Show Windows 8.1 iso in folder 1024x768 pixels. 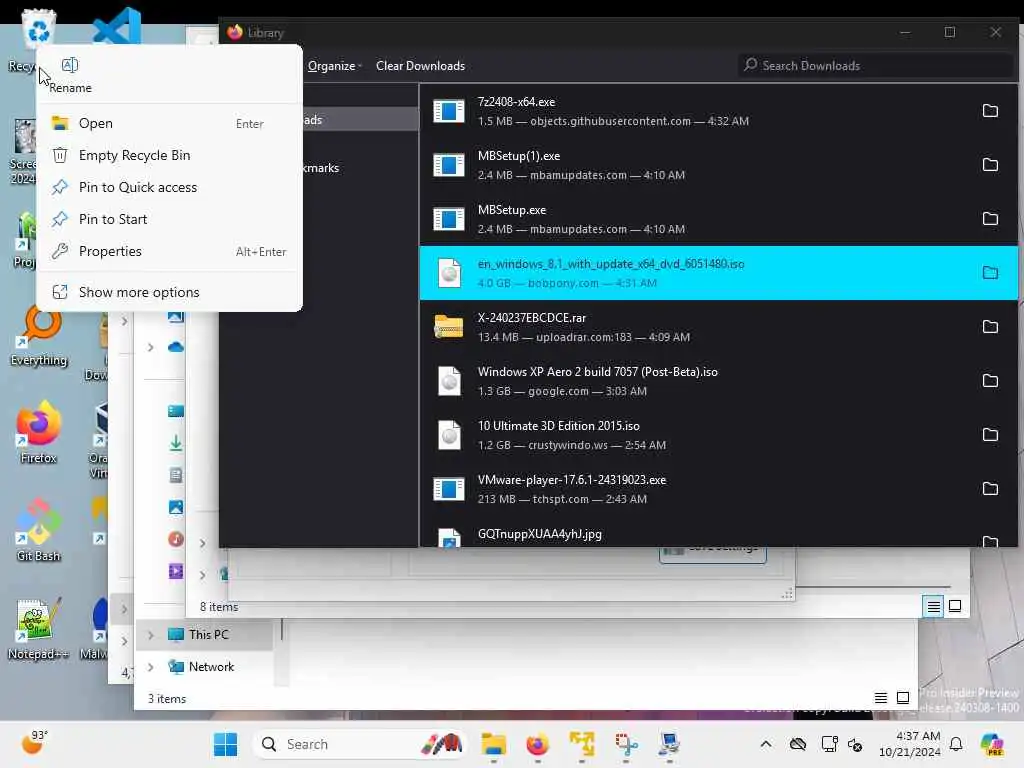click(990, 273)
